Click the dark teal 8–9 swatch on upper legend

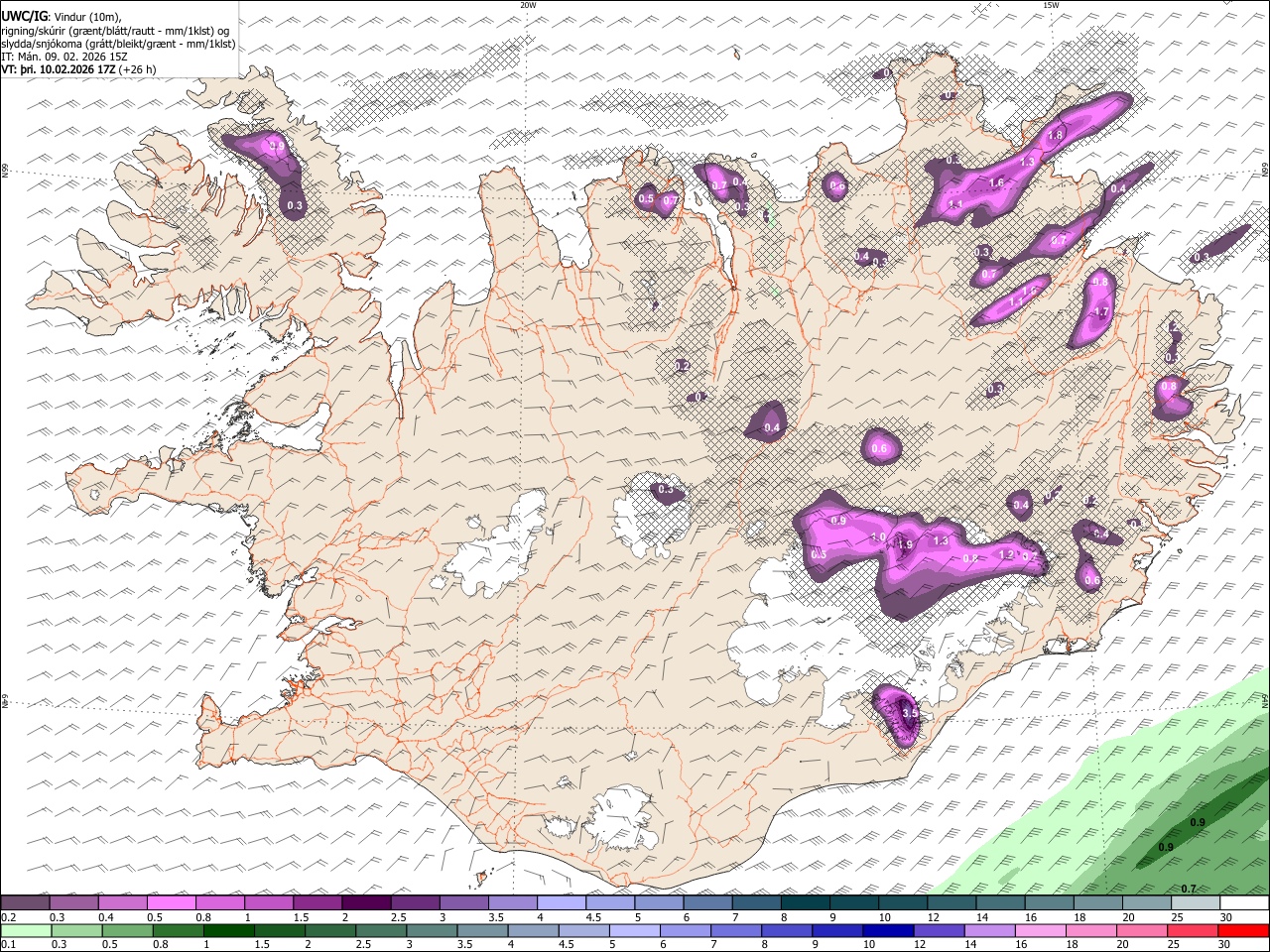806,903
